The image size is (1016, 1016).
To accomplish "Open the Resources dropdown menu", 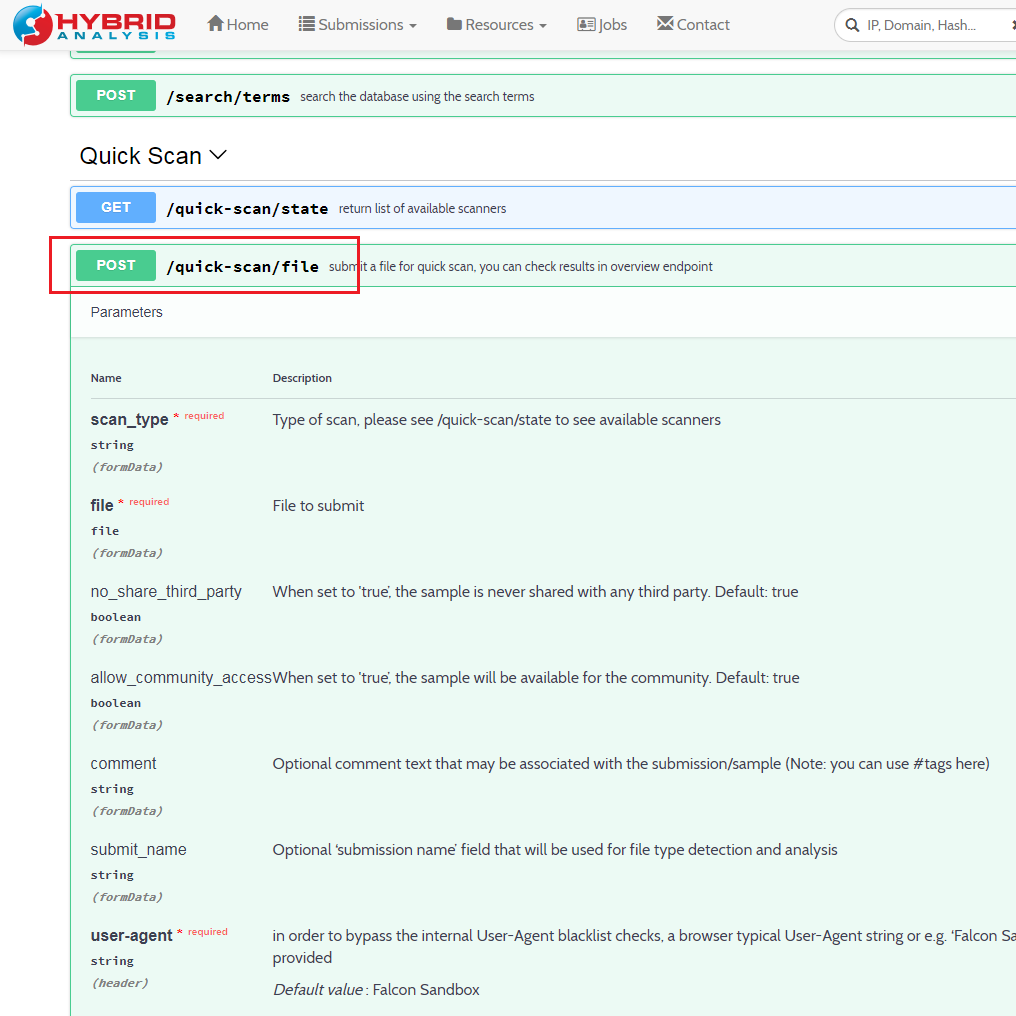I will point(497,25).
